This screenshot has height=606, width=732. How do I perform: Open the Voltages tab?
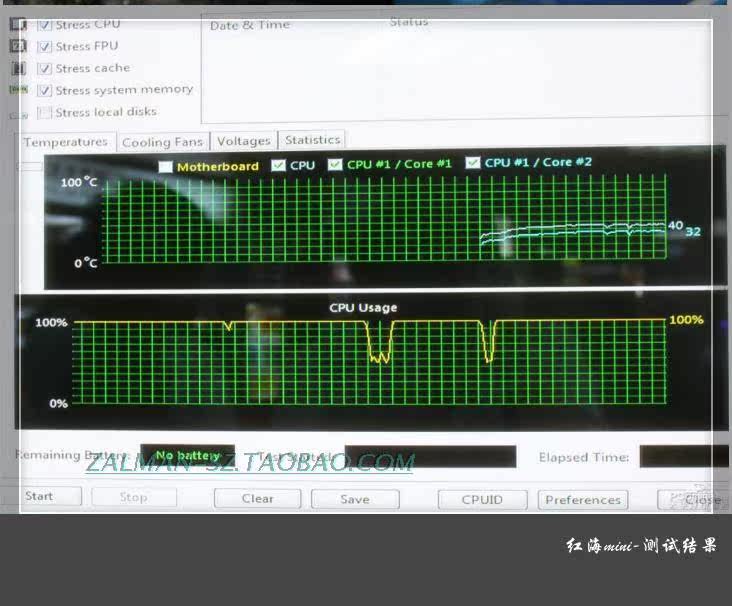pyautogui.click(x=244, y=141)
